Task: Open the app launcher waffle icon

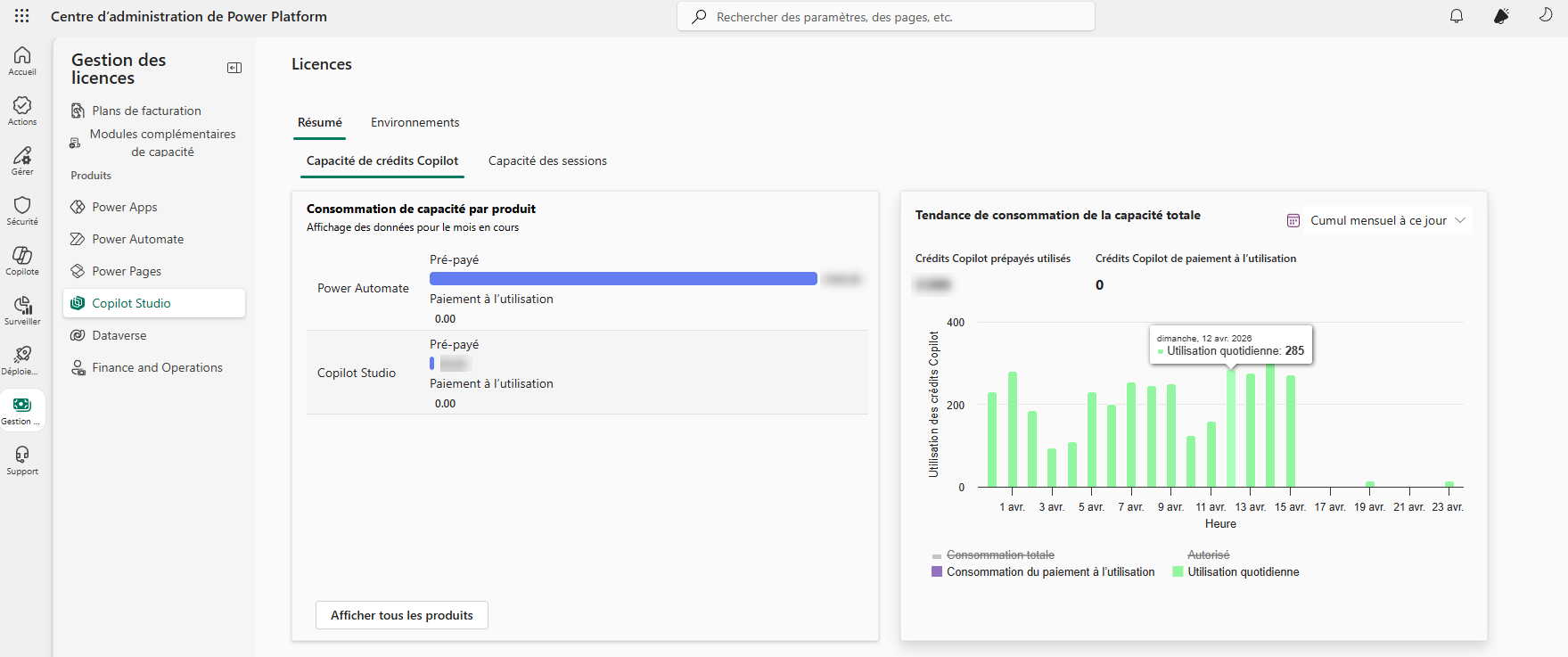Action: pyautogui.click(x=22, y=16)
